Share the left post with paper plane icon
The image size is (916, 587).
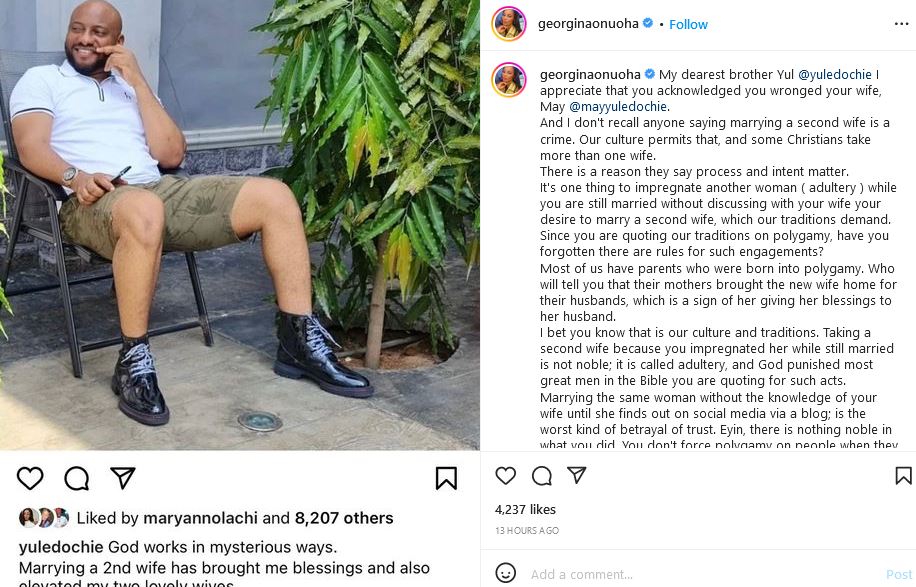coord(122,479)
